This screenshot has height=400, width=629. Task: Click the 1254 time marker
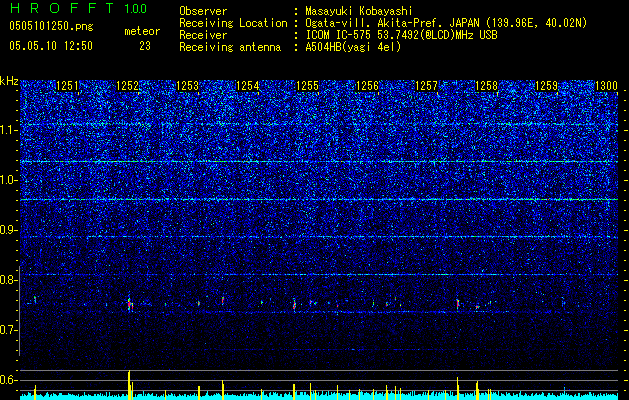(x=248, y=86)
